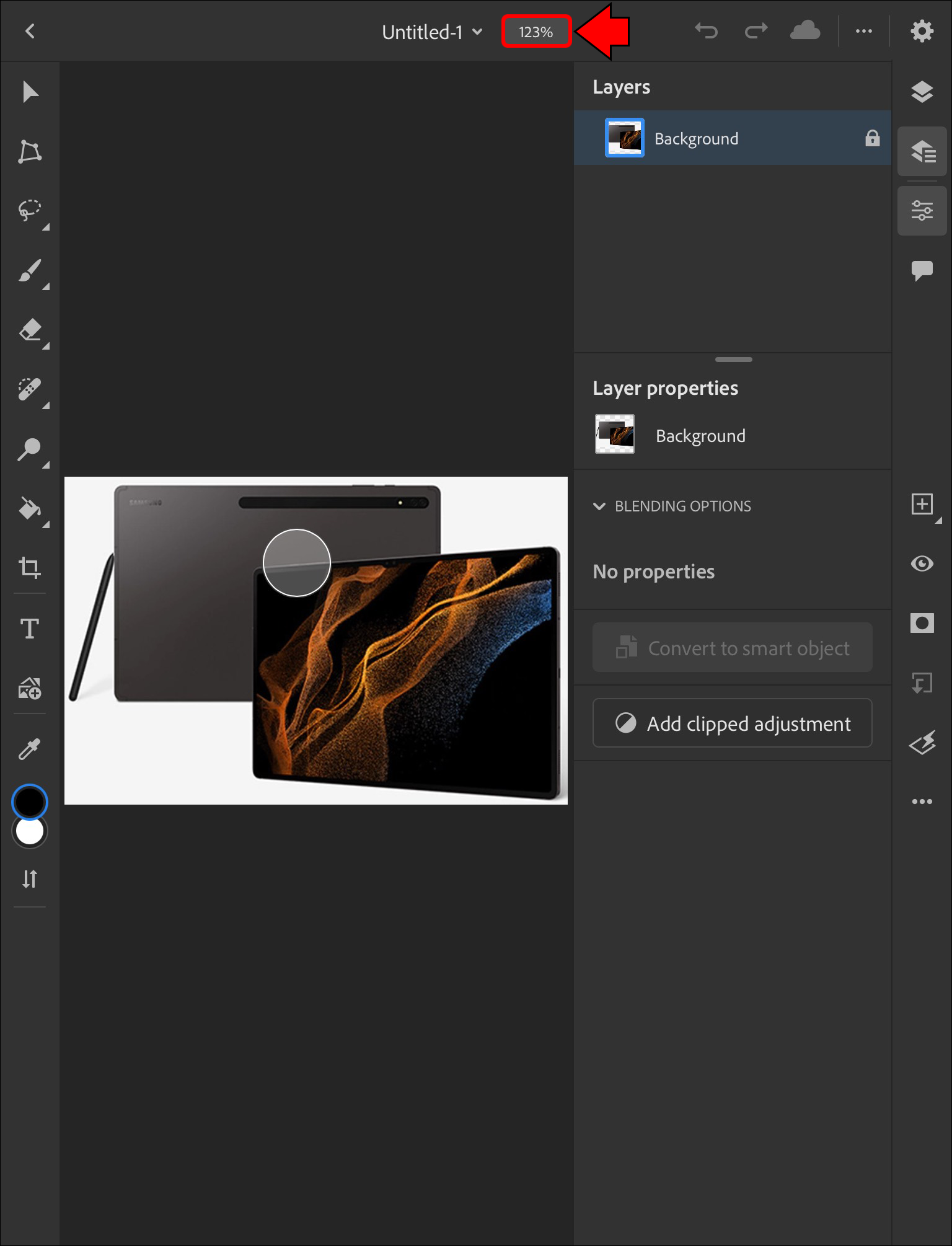Image resolution: width=952 pixels, height=1246 pixels.
Task: Open the white background color swatch
Action: pyautogui.click(x=30, y=831)
